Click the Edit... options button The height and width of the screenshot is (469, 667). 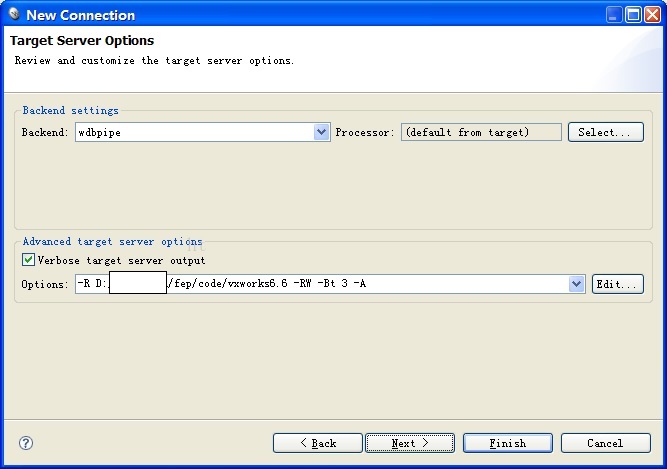(x=618, y=284)
